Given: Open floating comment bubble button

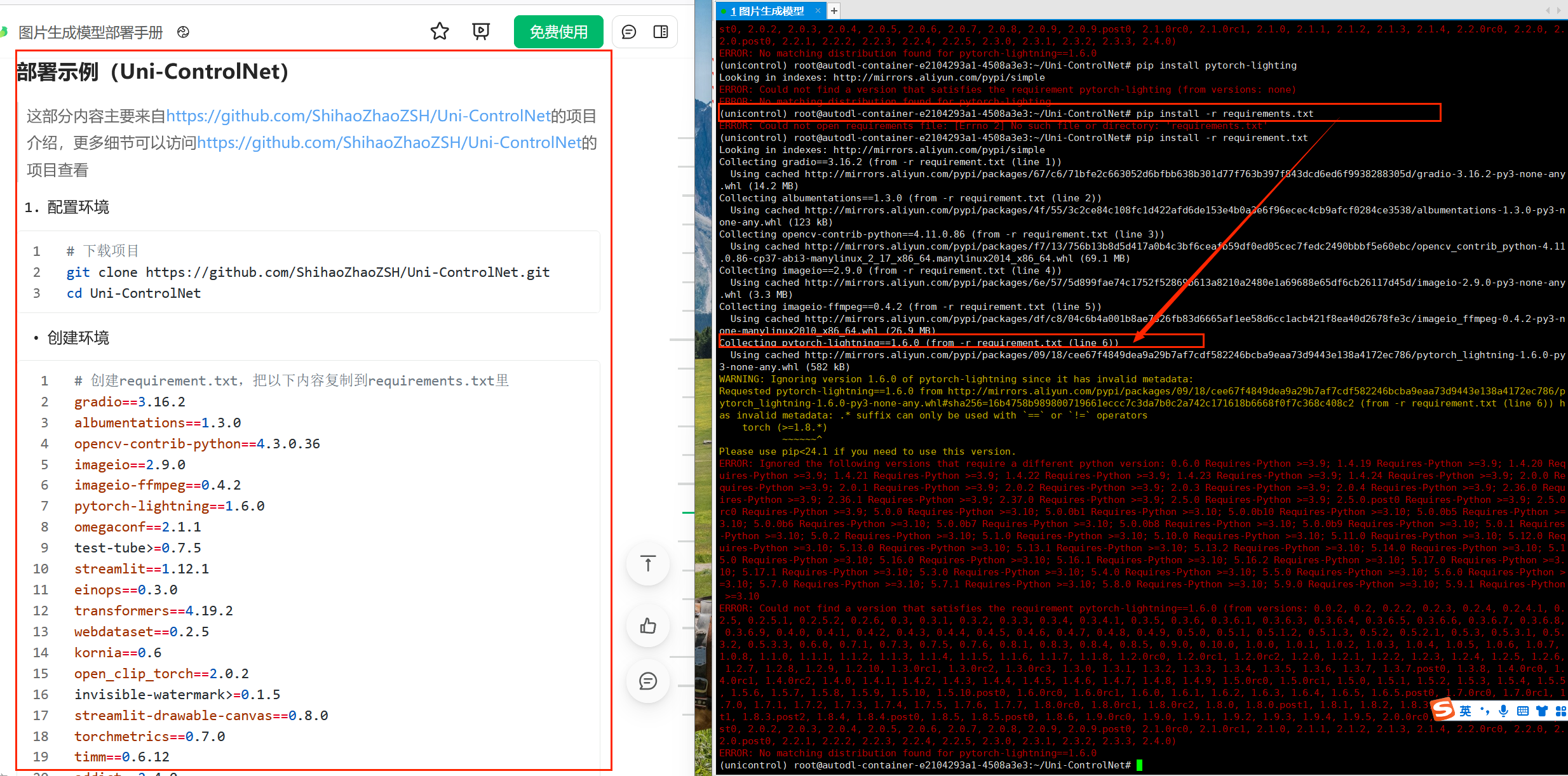Looking at the screenshot, I should 648,681.
